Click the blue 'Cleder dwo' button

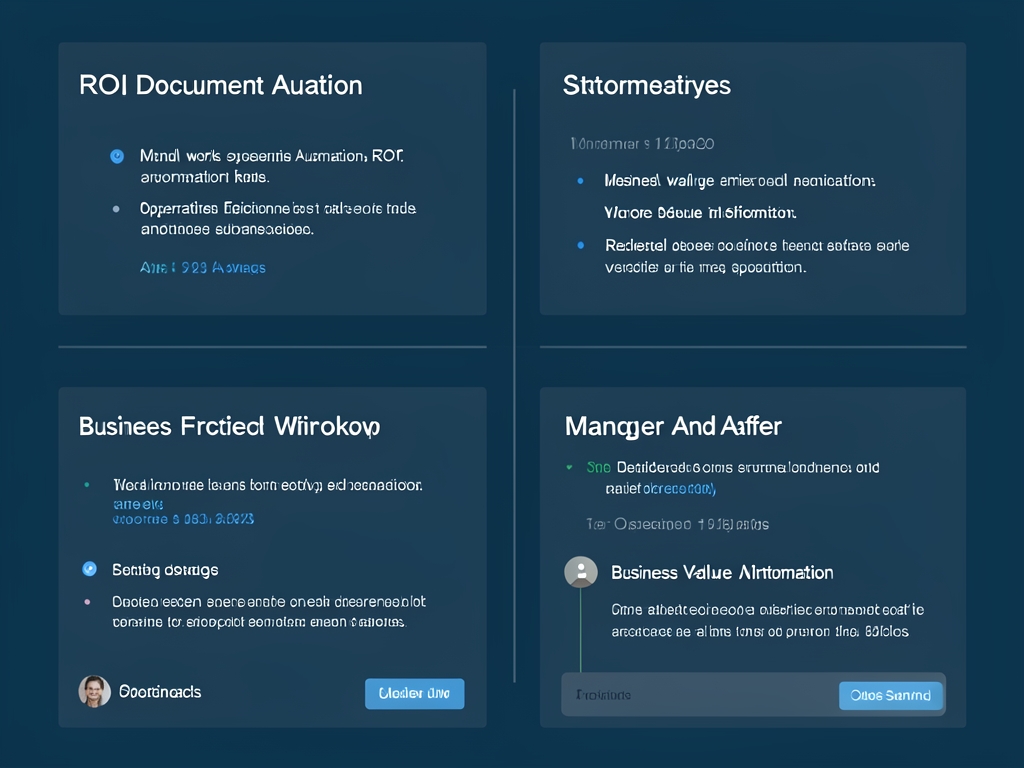tap(415, 694)
